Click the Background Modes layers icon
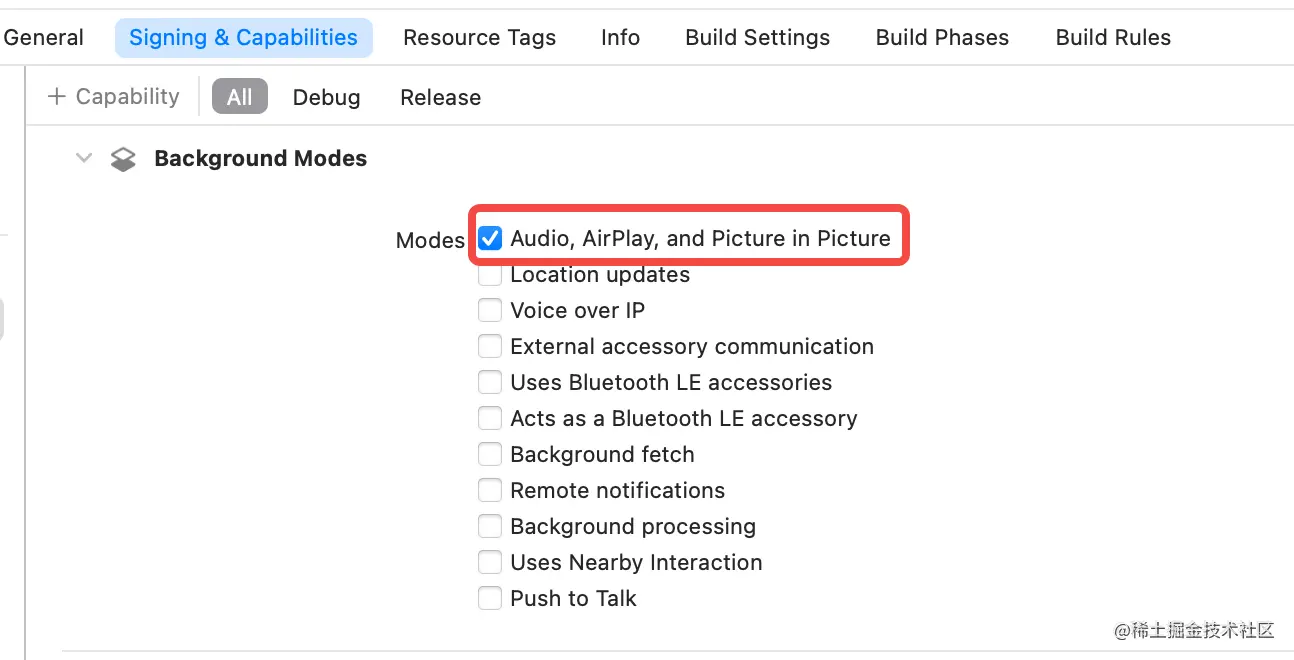Image resolution: width=1294 pixels, height=660 pixels. [x=123, y=159]
